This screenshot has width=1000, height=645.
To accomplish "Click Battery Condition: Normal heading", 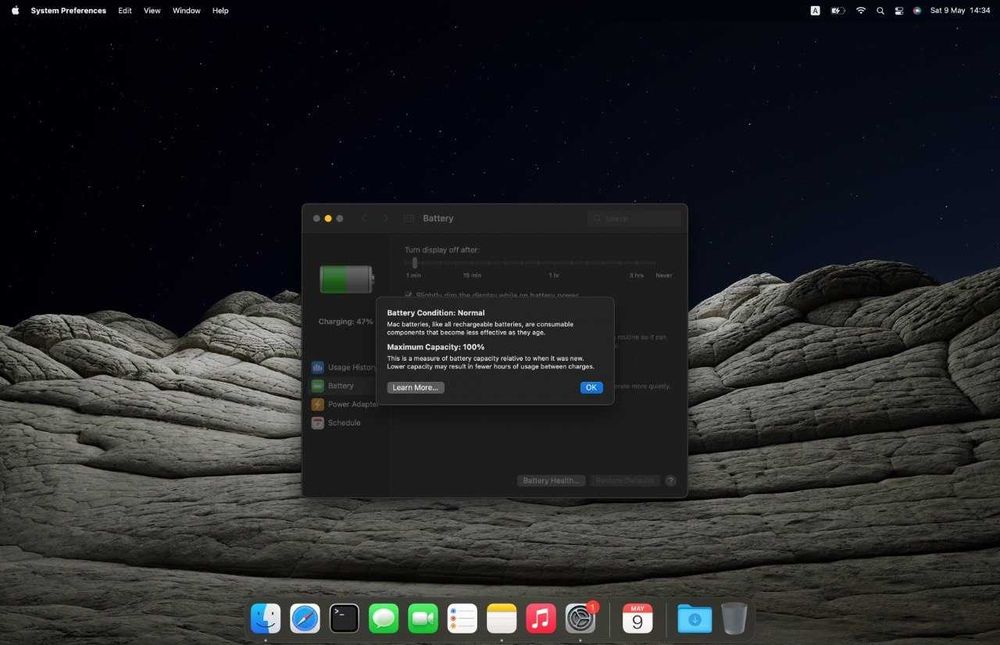I will click(436, 313).
